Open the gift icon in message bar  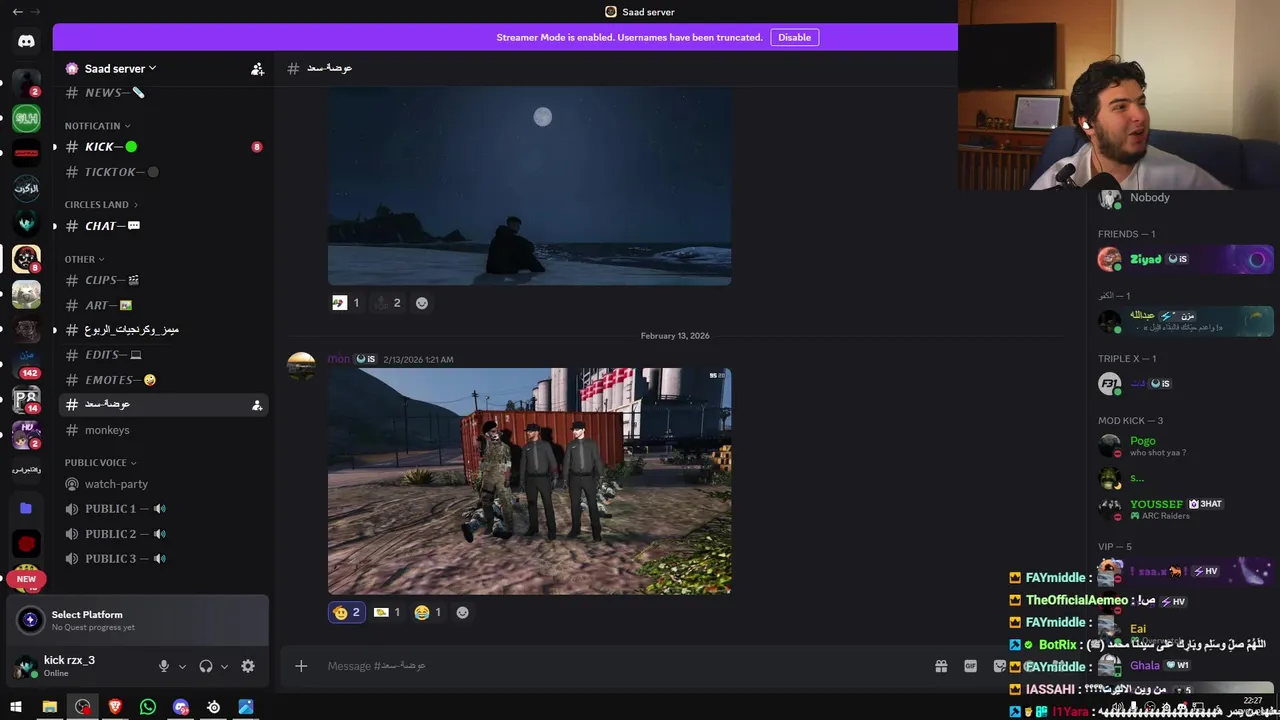(941, 666)
